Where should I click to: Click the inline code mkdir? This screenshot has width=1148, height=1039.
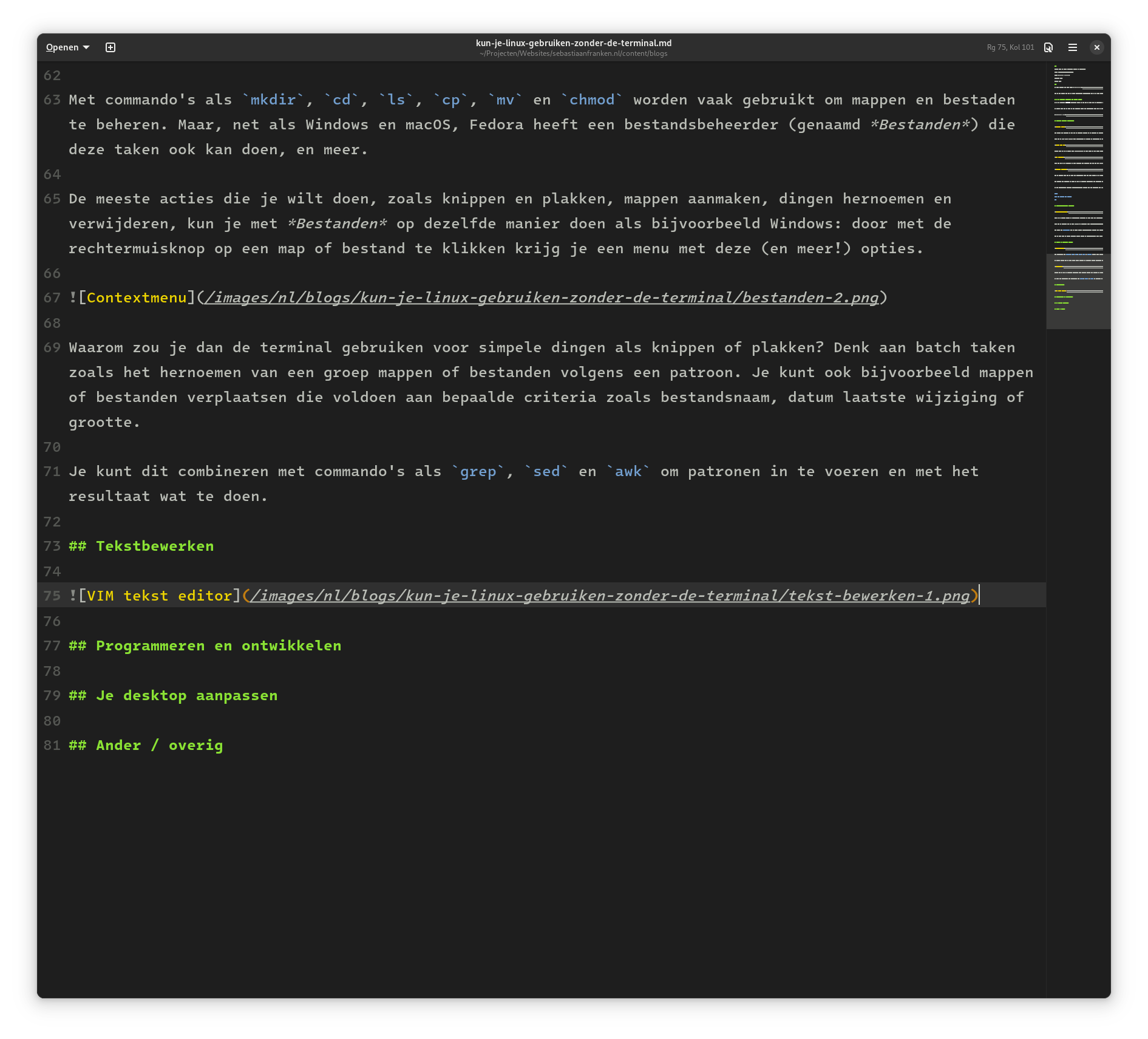(273, 100)
